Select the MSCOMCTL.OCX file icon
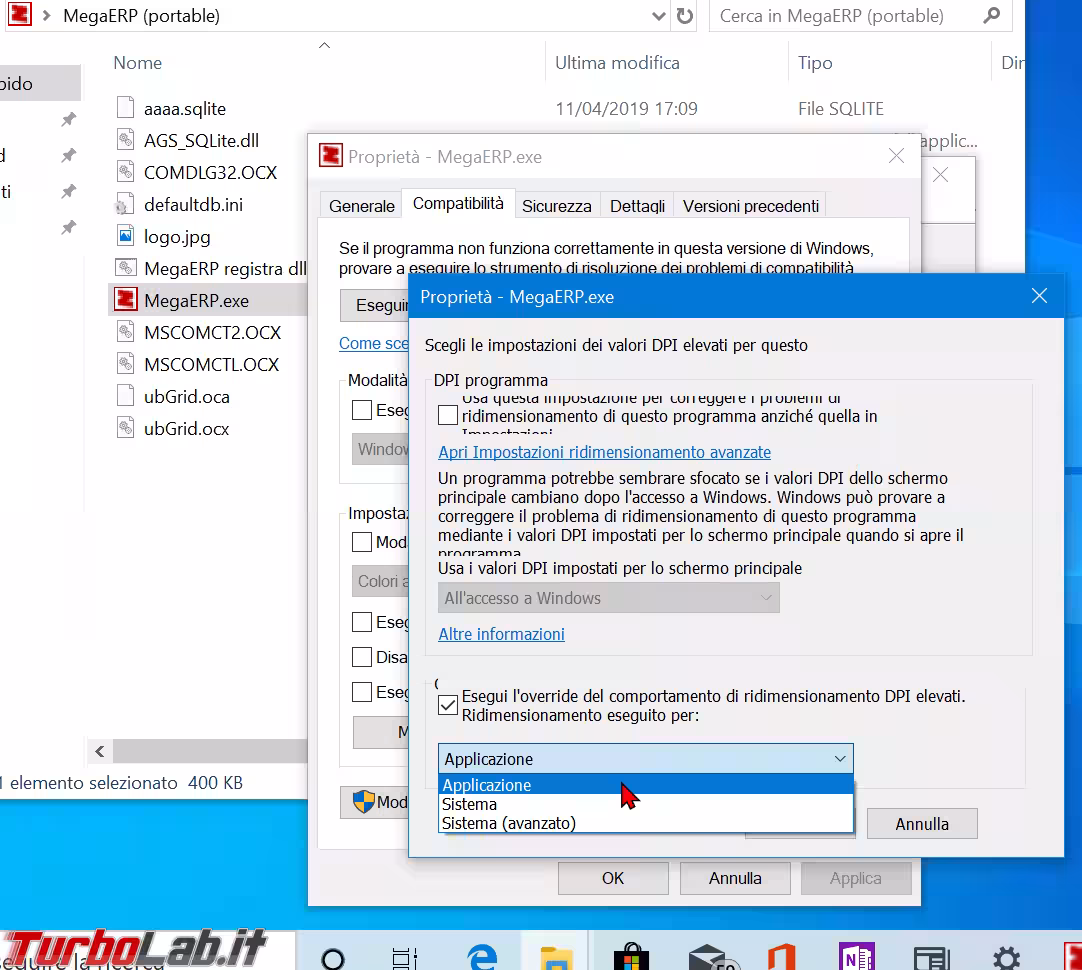 tap(126, 364)
